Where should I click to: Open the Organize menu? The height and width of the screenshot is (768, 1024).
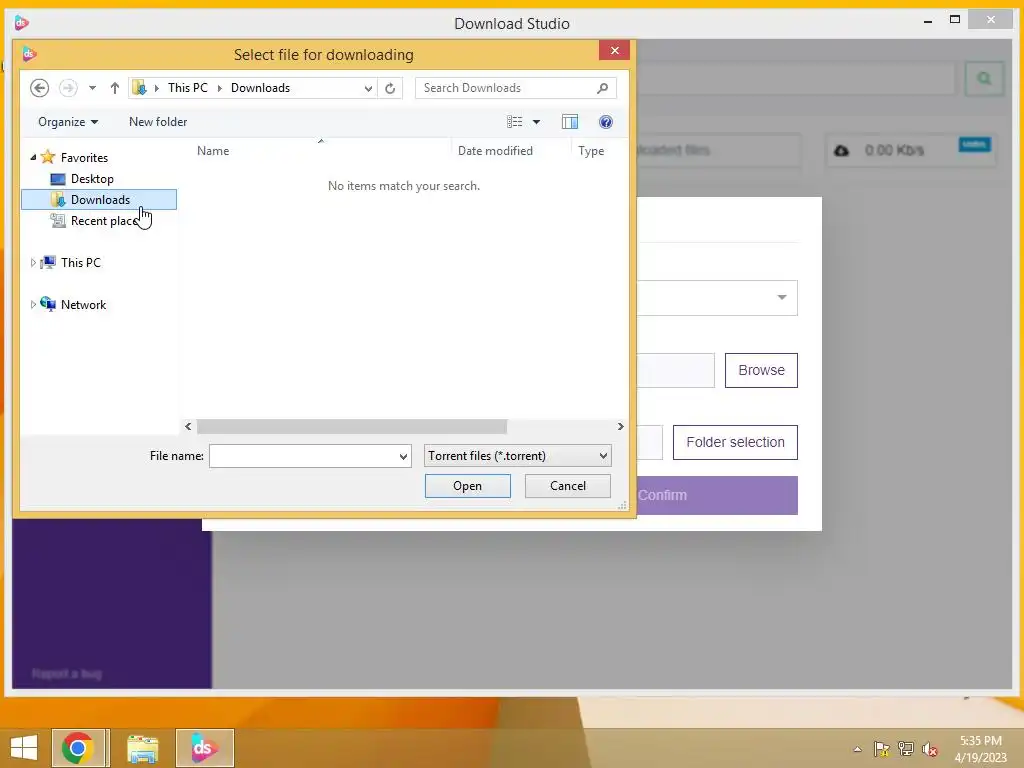click(x=68, y=122)
